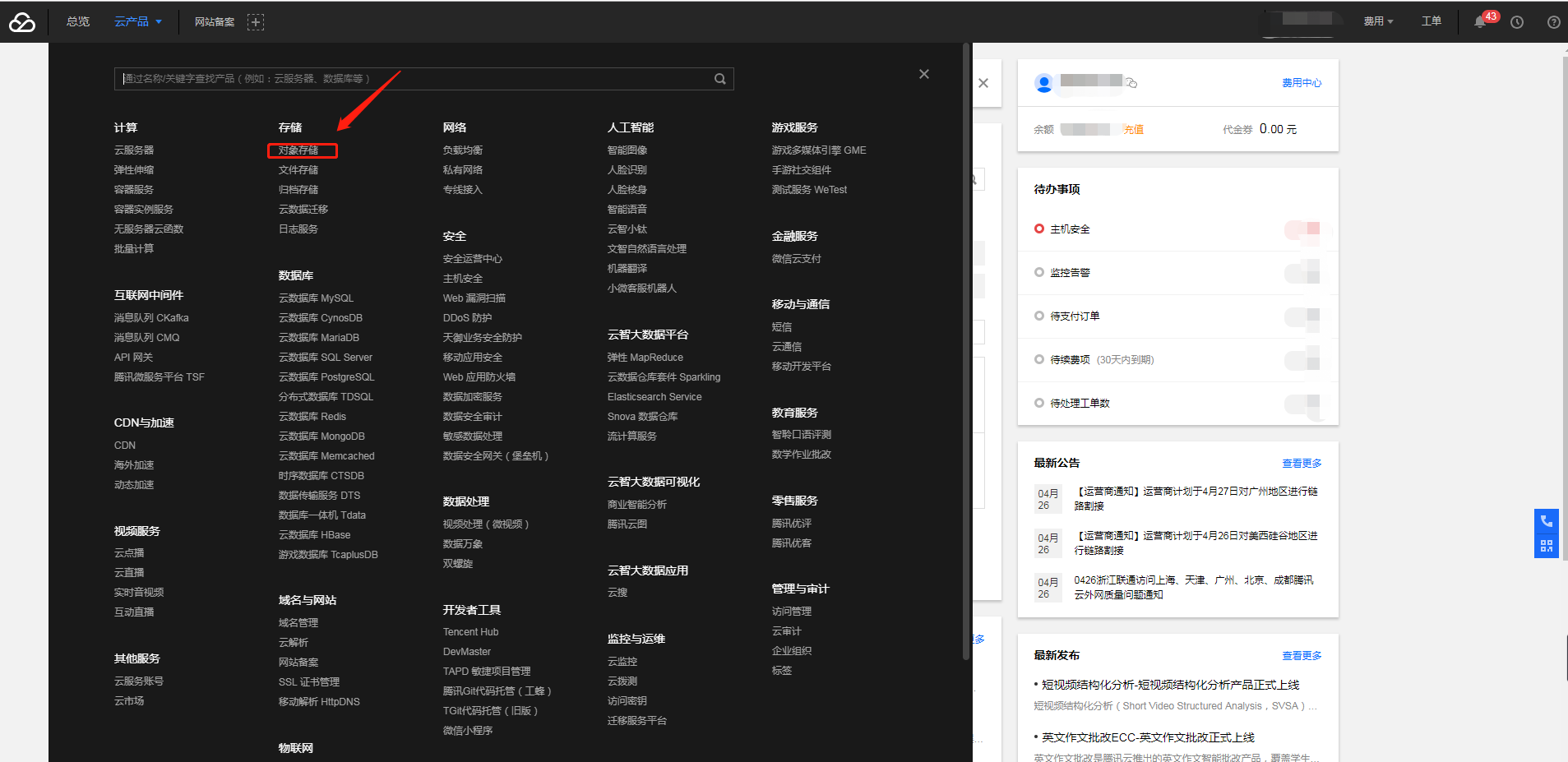Open 英文作文批改ECC release item
Screen dimensions: 1568x762
[x=1148, y=737]
